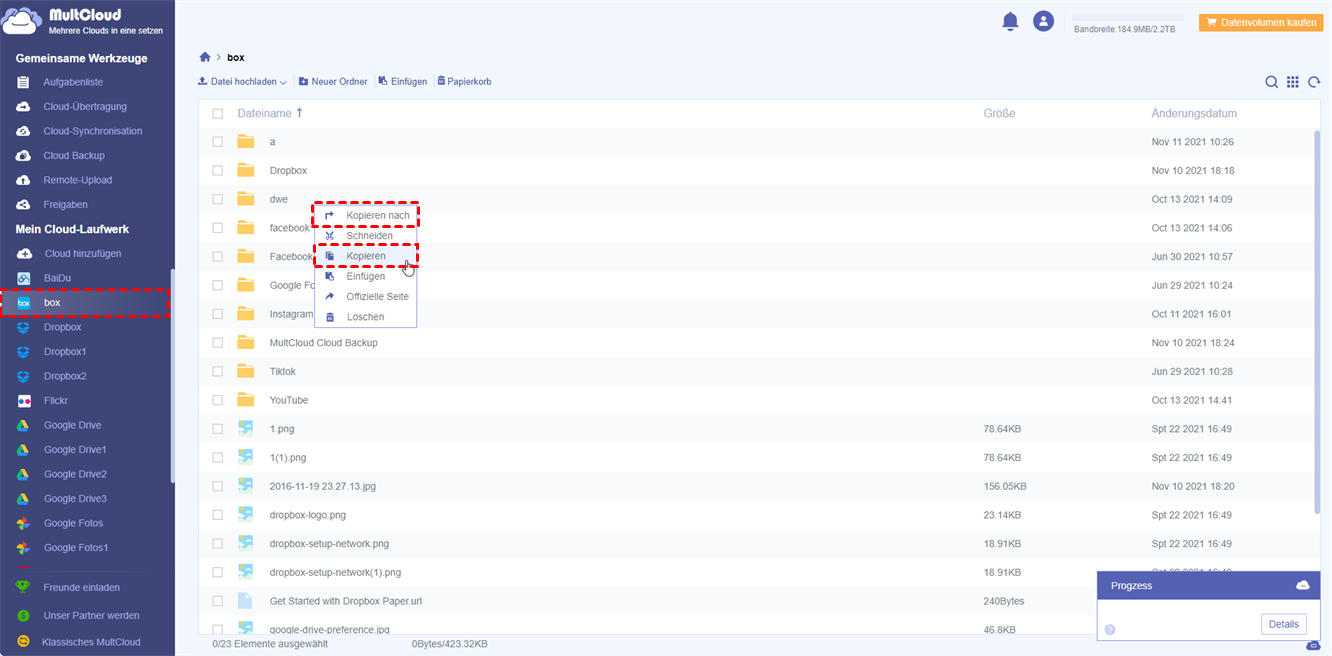
Task: Select Google Fotos1 in sidebar
Action: pos(76,548)
